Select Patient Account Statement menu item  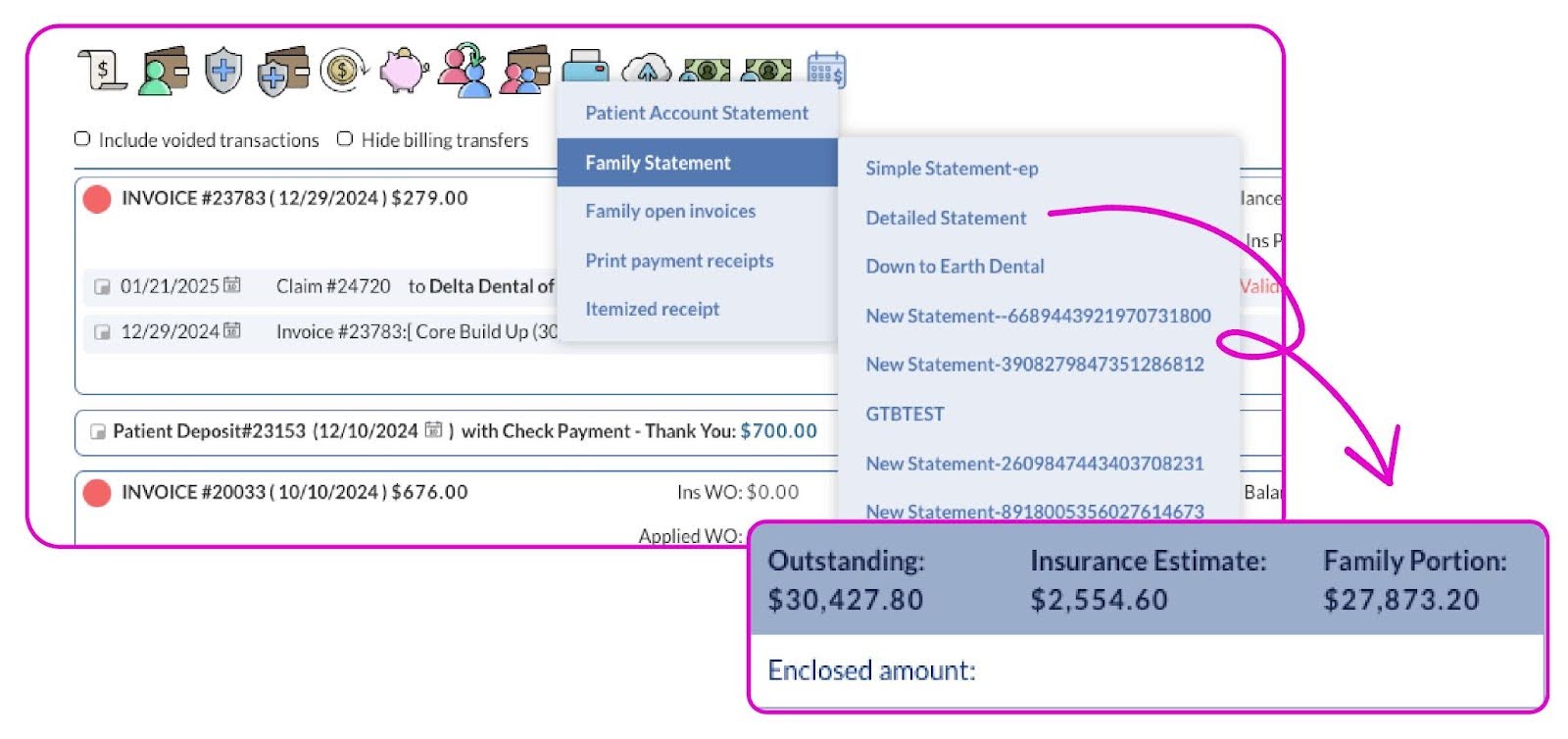(696, 113)
